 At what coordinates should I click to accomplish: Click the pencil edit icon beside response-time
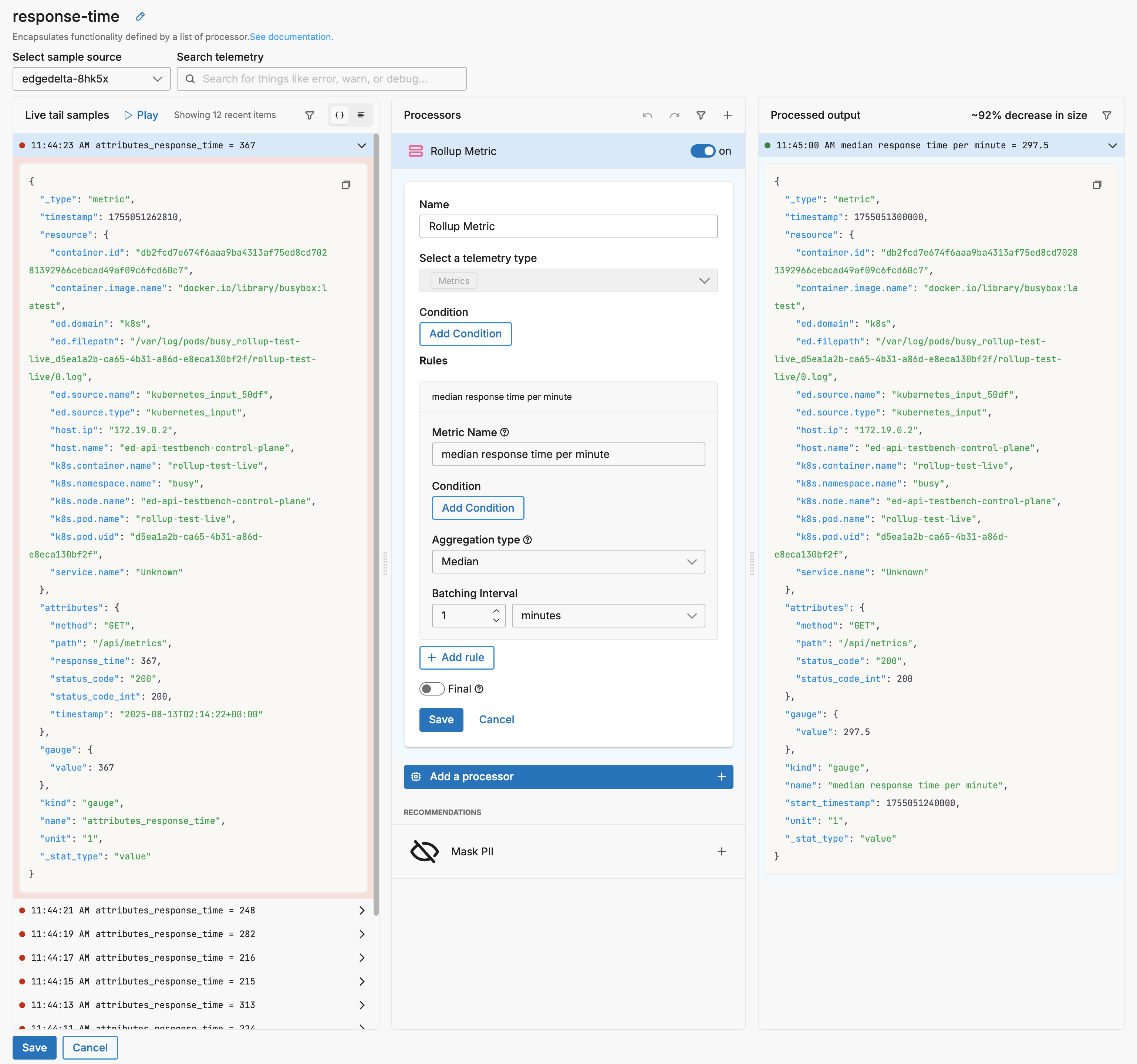click(140, 17)
